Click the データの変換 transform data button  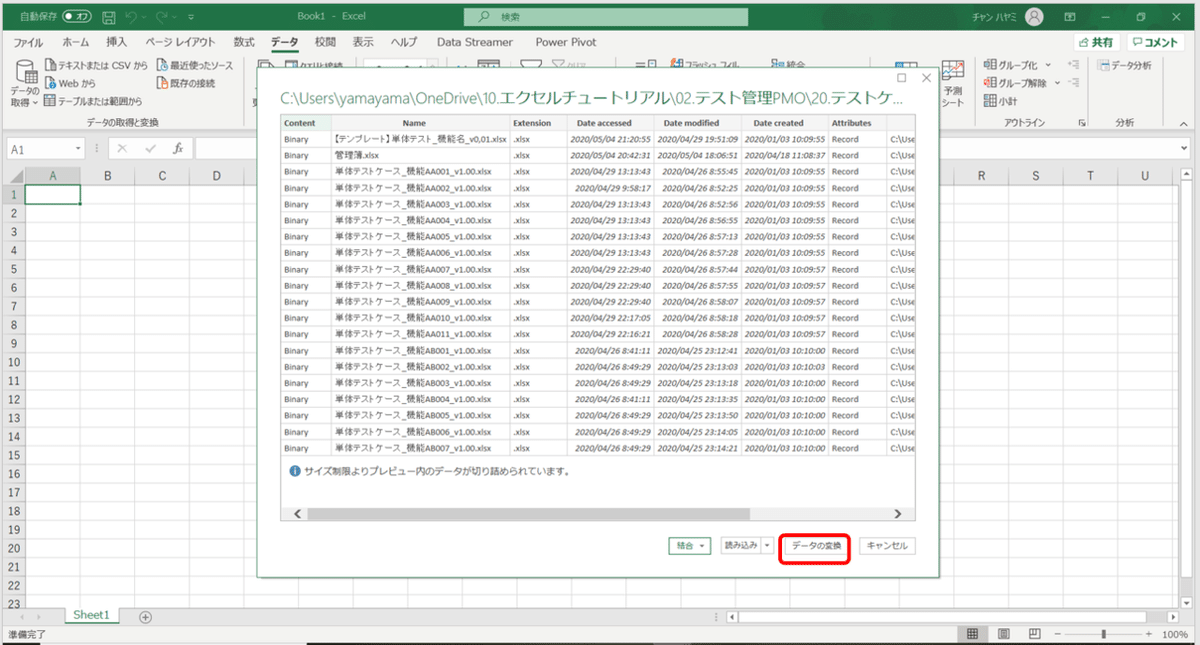[x=815, y=546]
